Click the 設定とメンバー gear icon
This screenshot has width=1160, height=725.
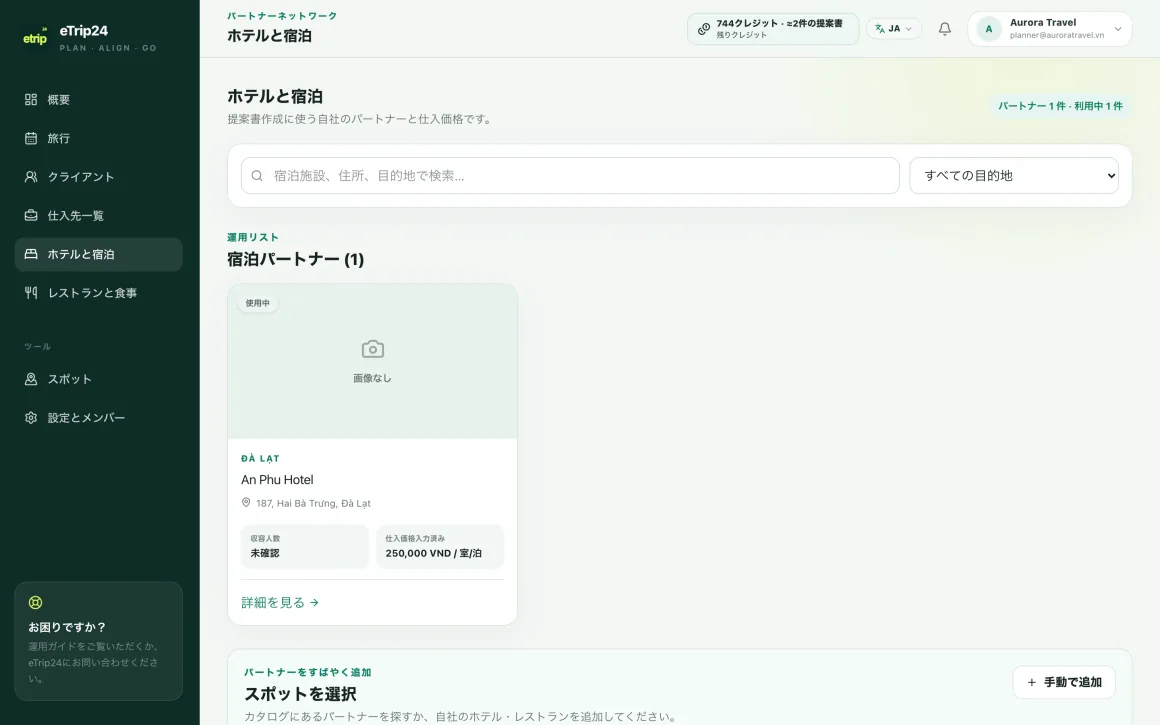pos(31,417)
